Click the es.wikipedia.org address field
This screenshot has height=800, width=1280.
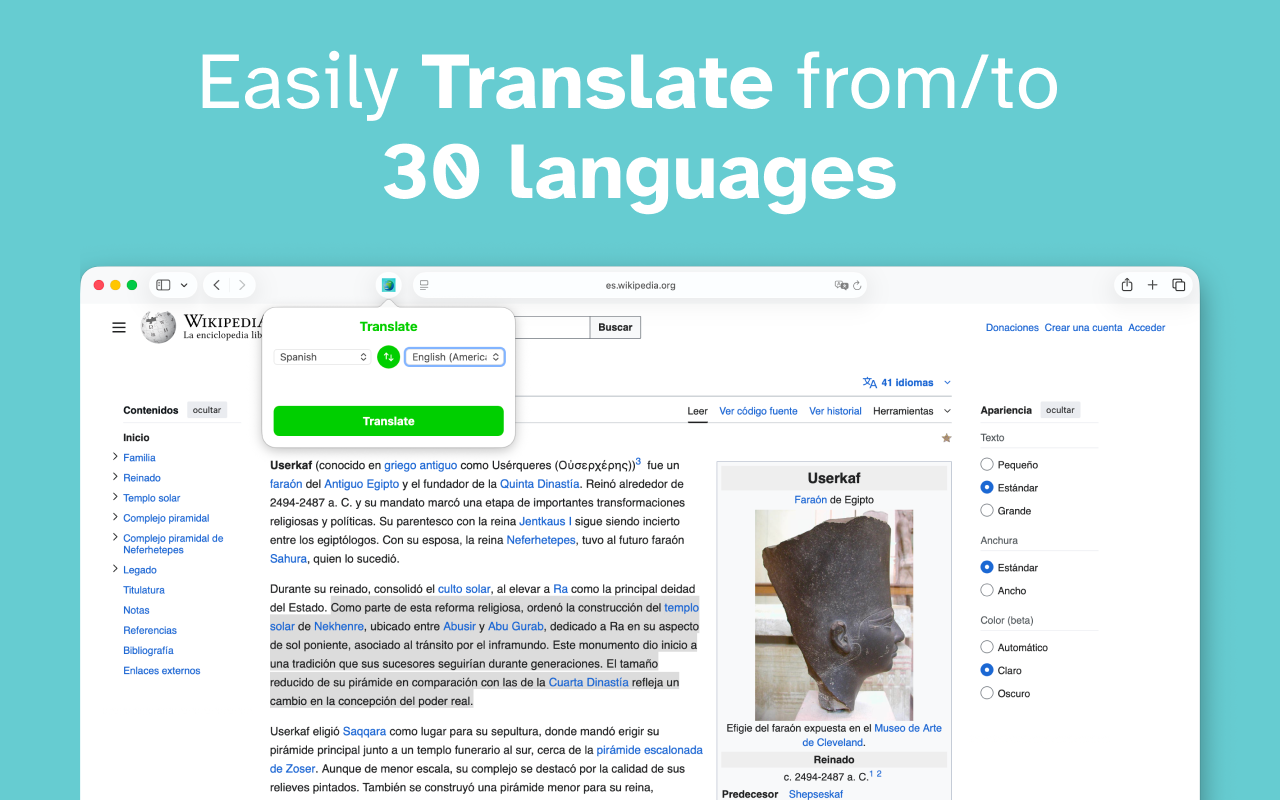pyautogui.click(x=640, y=285)
